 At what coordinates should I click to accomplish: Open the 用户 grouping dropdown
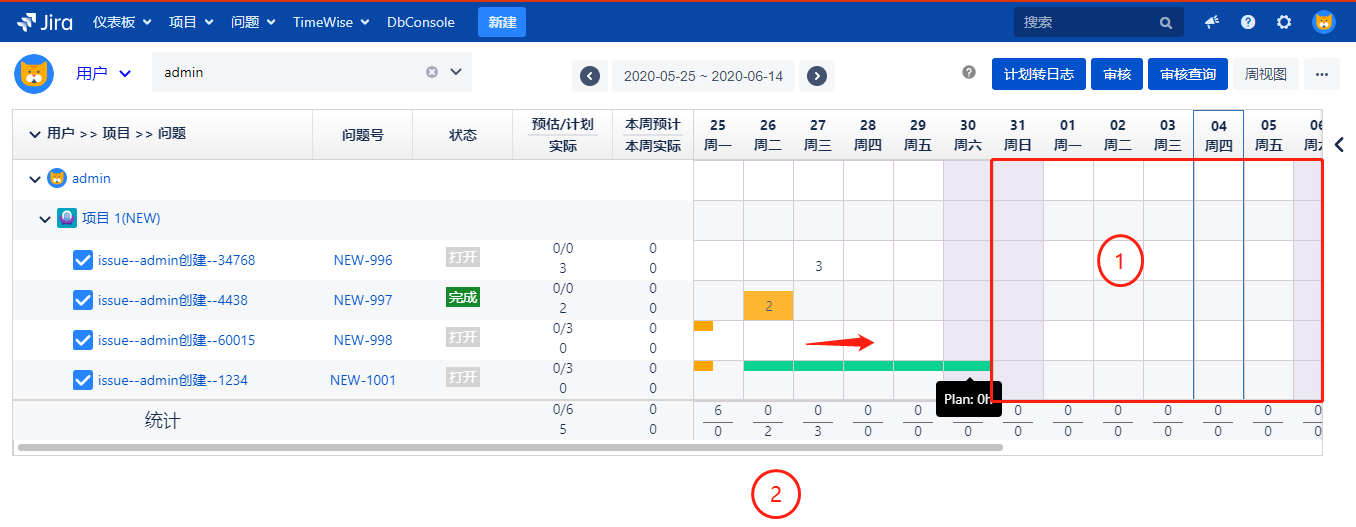104,73
